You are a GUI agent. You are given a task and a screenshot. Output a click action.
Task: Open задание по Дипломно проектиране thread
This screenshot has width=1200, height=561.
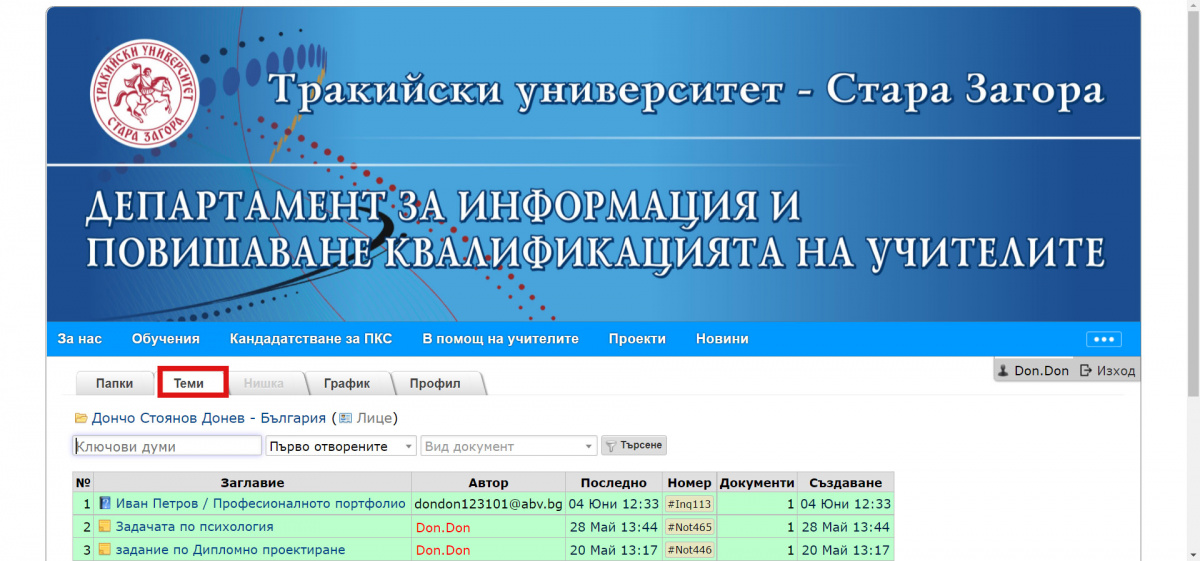230,550
